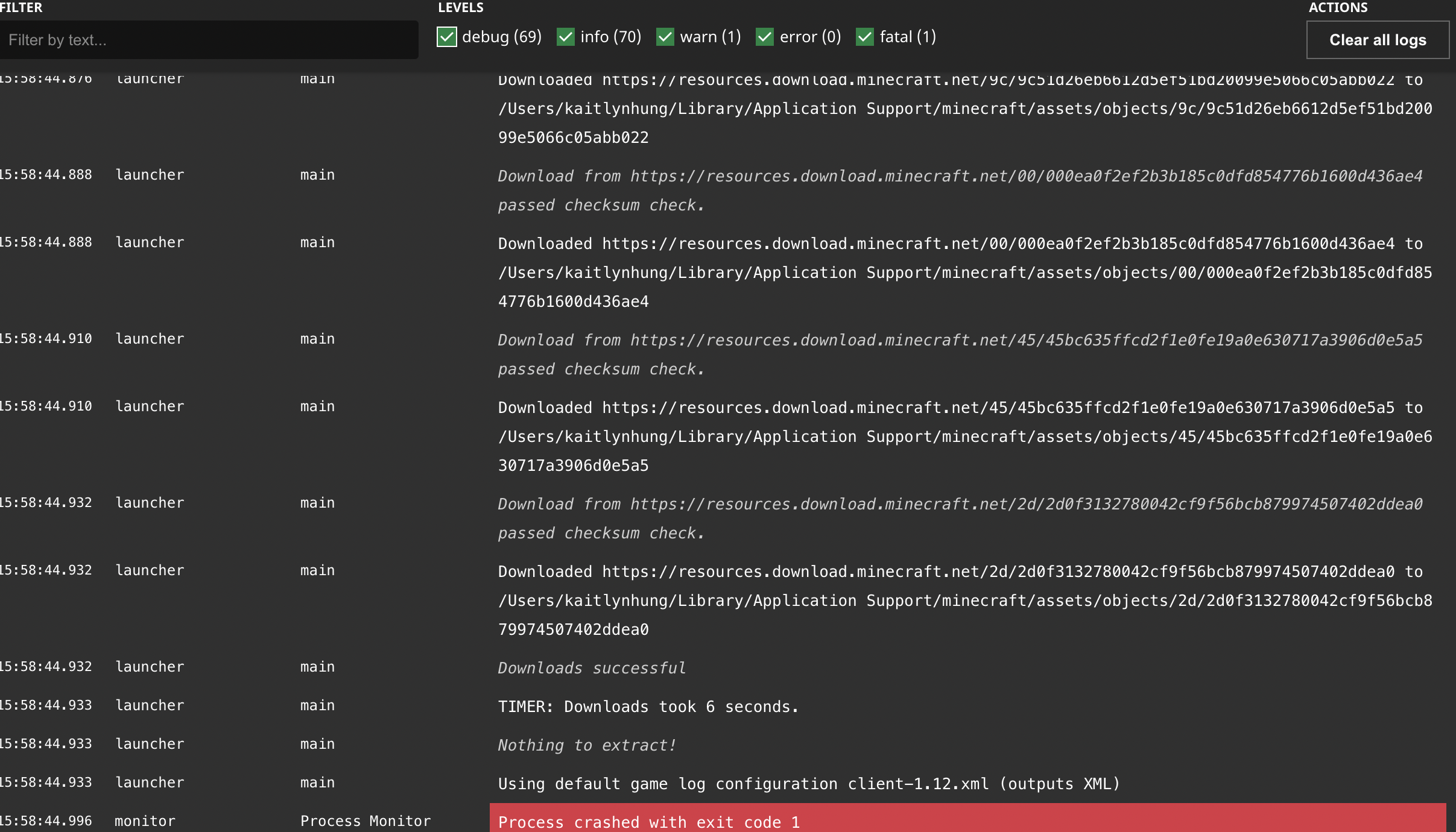Click the info (70) level label text
Viewport: 1456px width, 832px height.
click(x=610, y=37)
